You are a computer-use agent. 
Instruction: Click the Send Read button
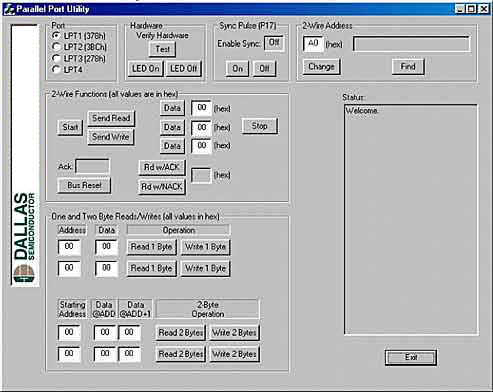(x=111, y=118)
